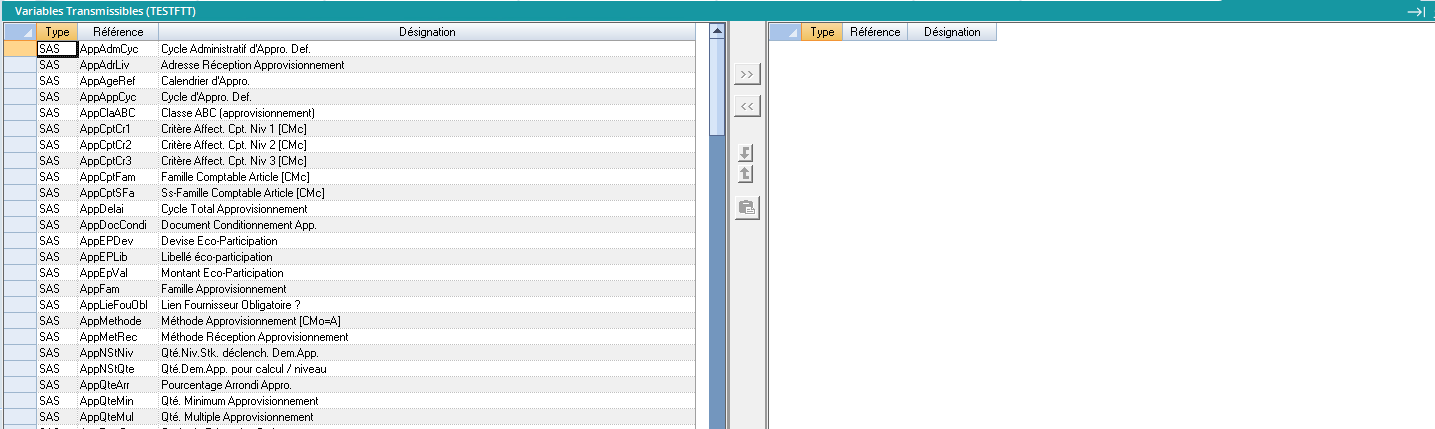Image resolution: width=1435 pixels, height=429 pixels.
Task: Click the >> transfer-right button
Action: point(747,74)
